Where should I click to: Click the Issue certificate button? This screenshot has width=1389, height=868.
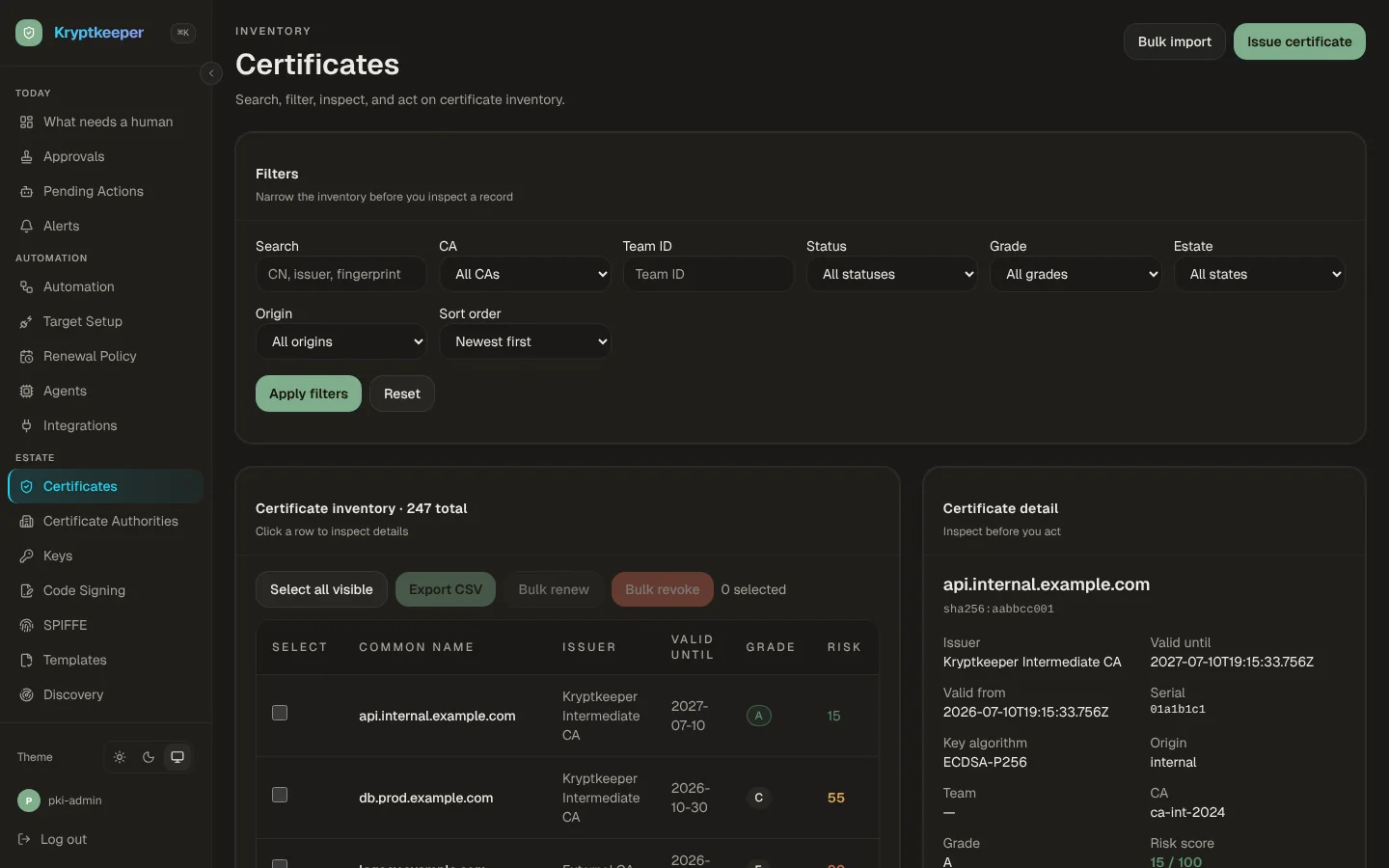pos(1299,41)
